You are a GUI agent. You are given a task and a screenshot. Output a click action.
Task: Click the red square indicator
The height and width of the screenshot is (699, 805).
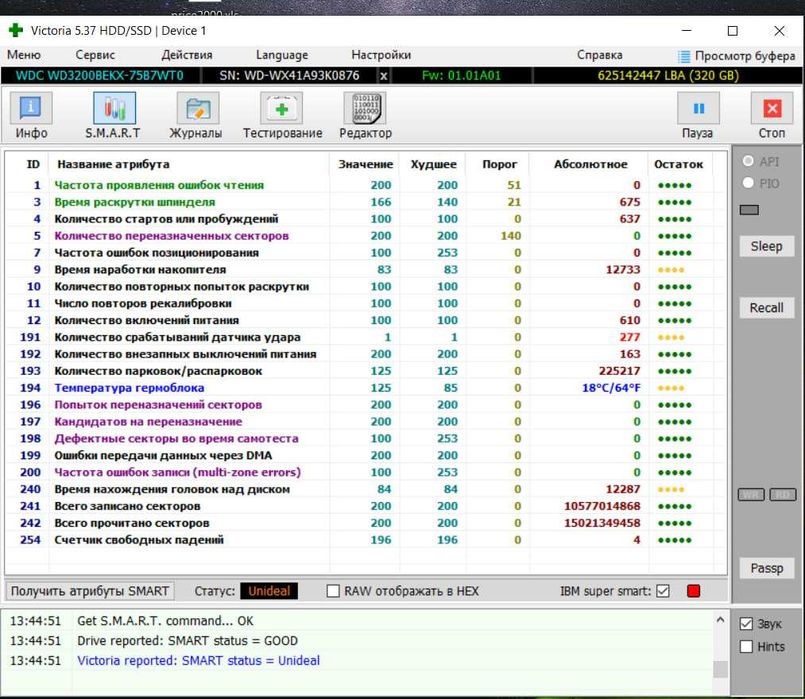(694, 591)
